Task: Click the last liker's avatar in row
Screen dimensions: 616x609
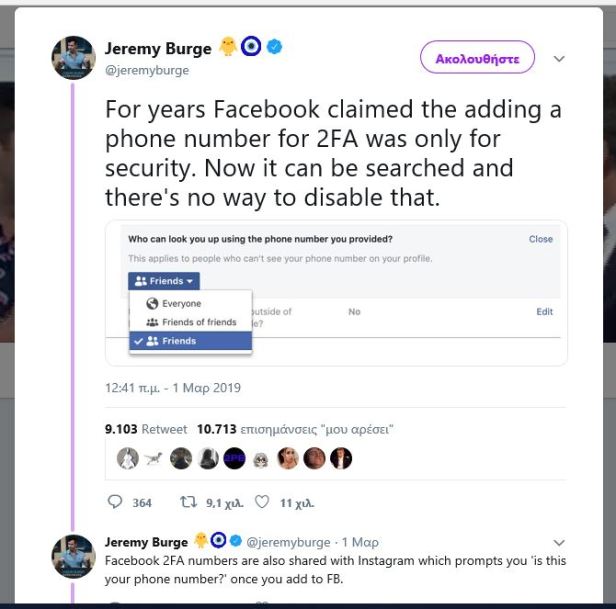Action: pyautogui.click(x=342, y=458)
